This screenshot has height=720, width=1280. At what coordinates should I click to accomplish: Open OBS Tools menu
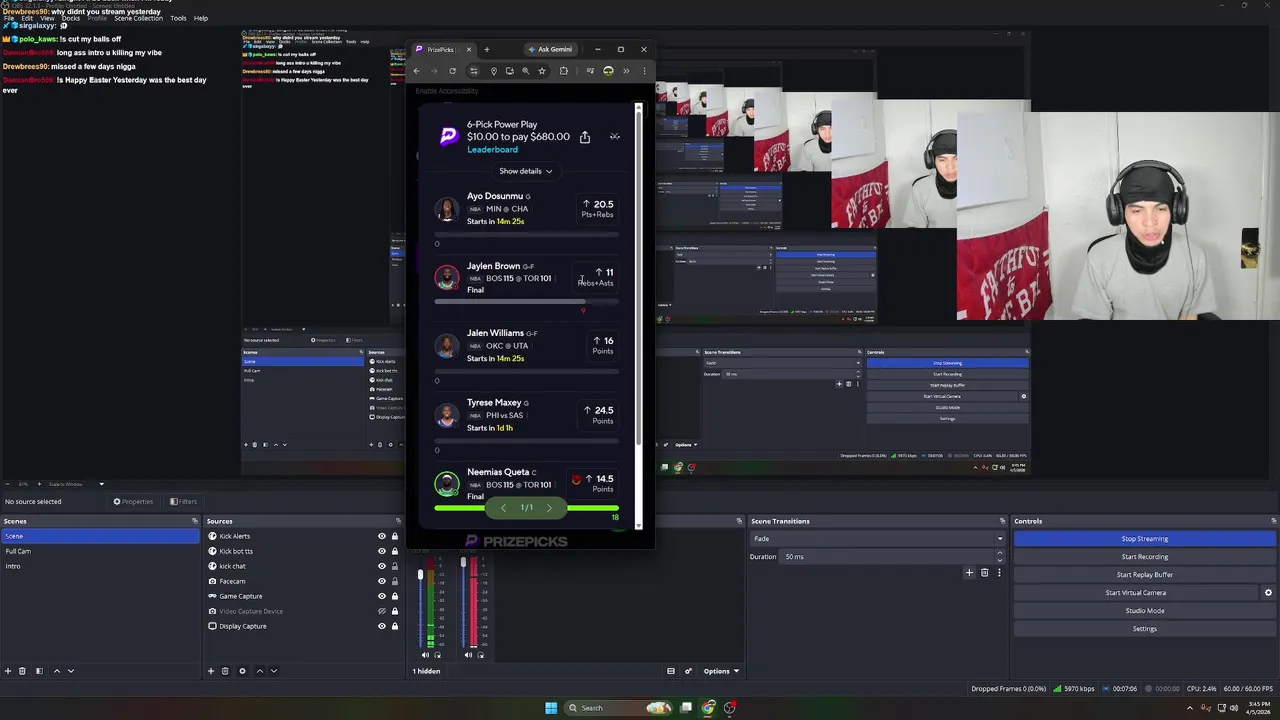coord(178,18)
